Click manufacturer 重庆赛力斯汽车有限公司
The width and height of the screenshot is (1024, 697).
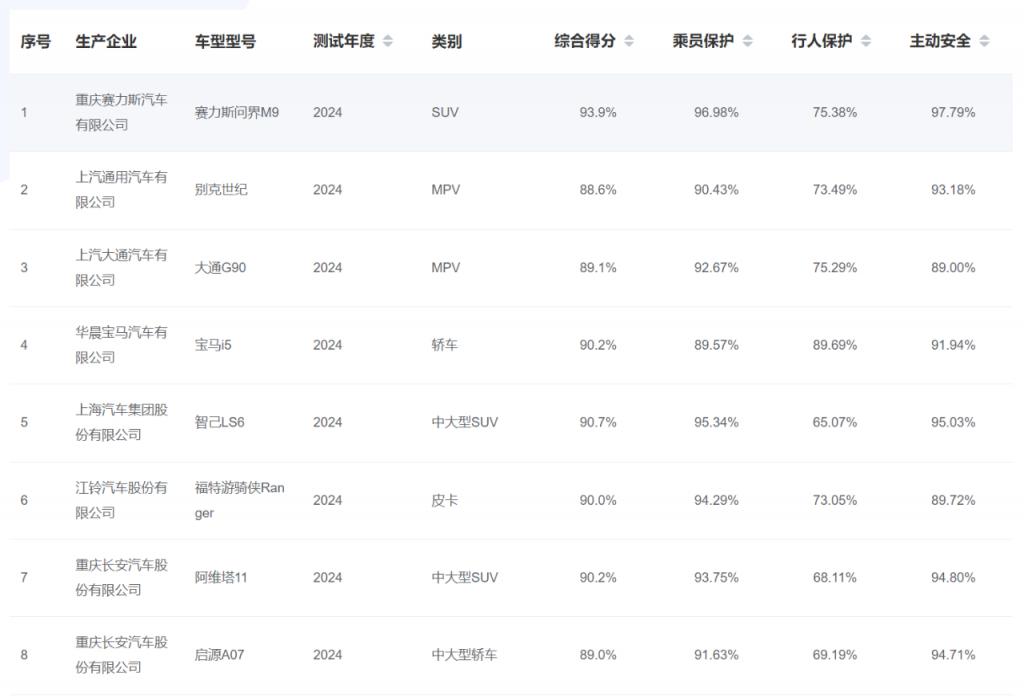click(x=121, y=112)
